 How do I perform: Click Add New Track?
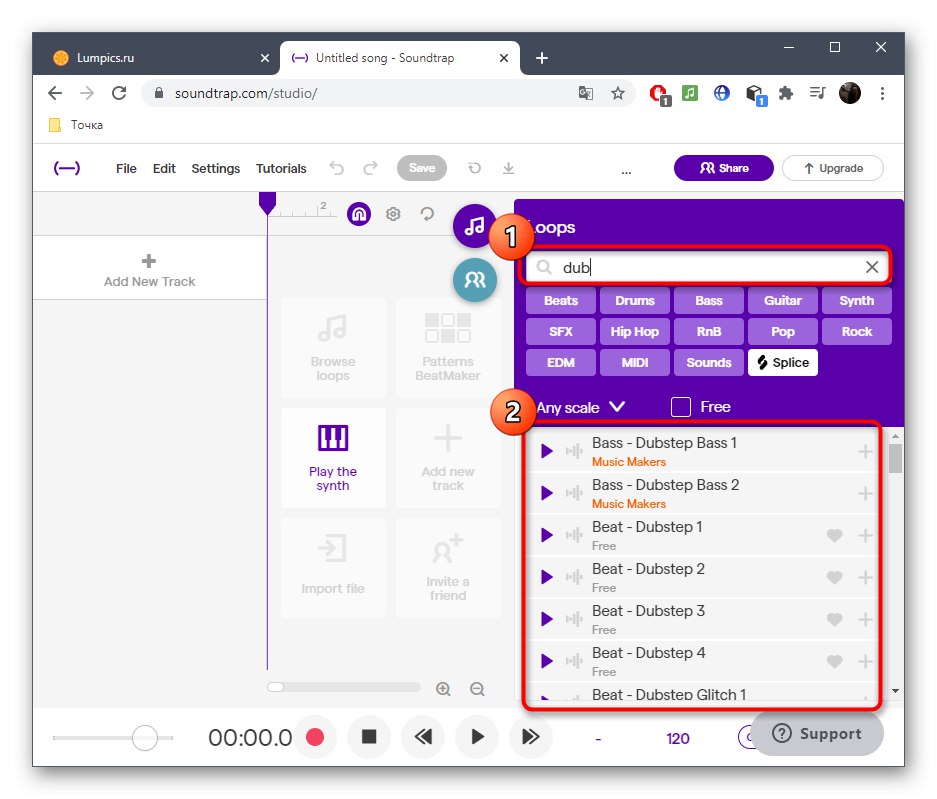pos(149,270)
